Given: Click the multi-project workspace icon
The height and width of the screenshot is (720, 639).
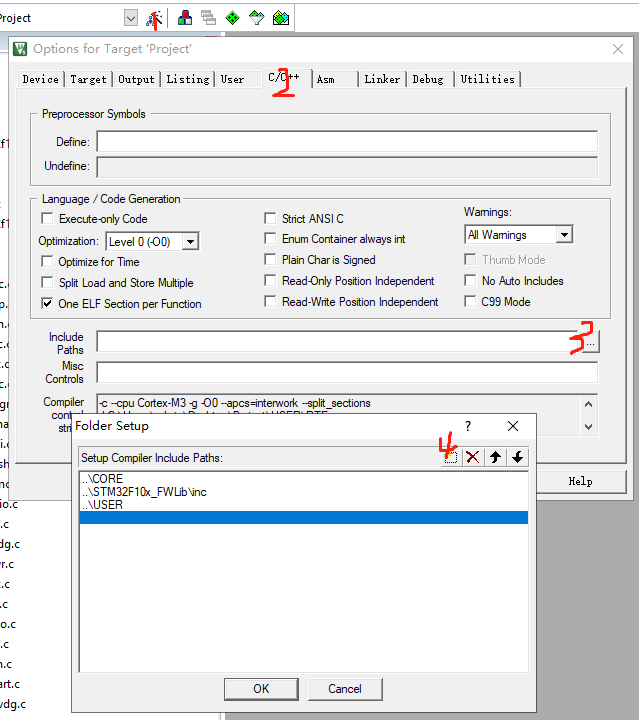Looking at the screenshot, I should 208,18.
